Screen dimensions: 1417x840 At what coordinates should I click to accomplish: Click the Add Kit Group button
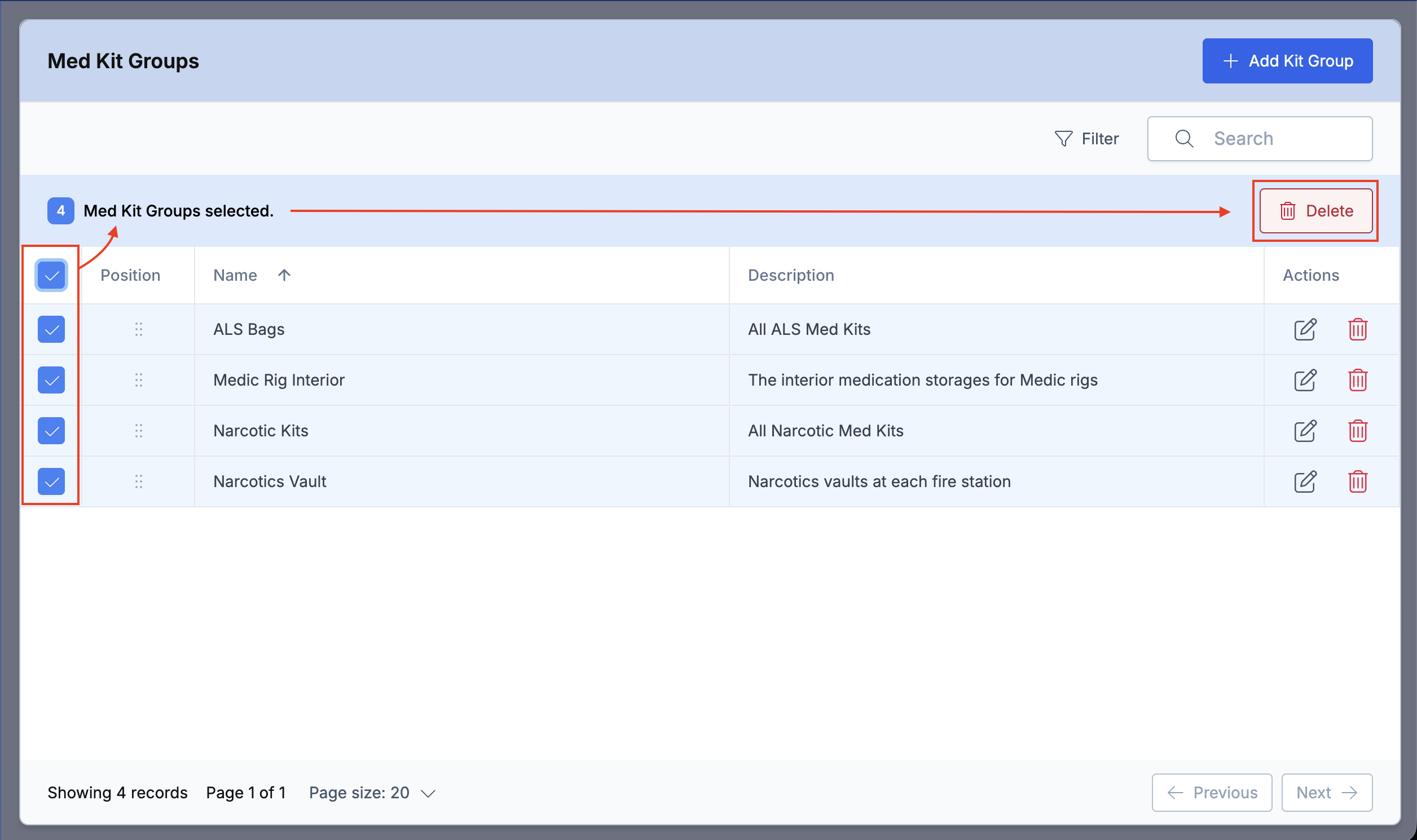coord(1287,61)
